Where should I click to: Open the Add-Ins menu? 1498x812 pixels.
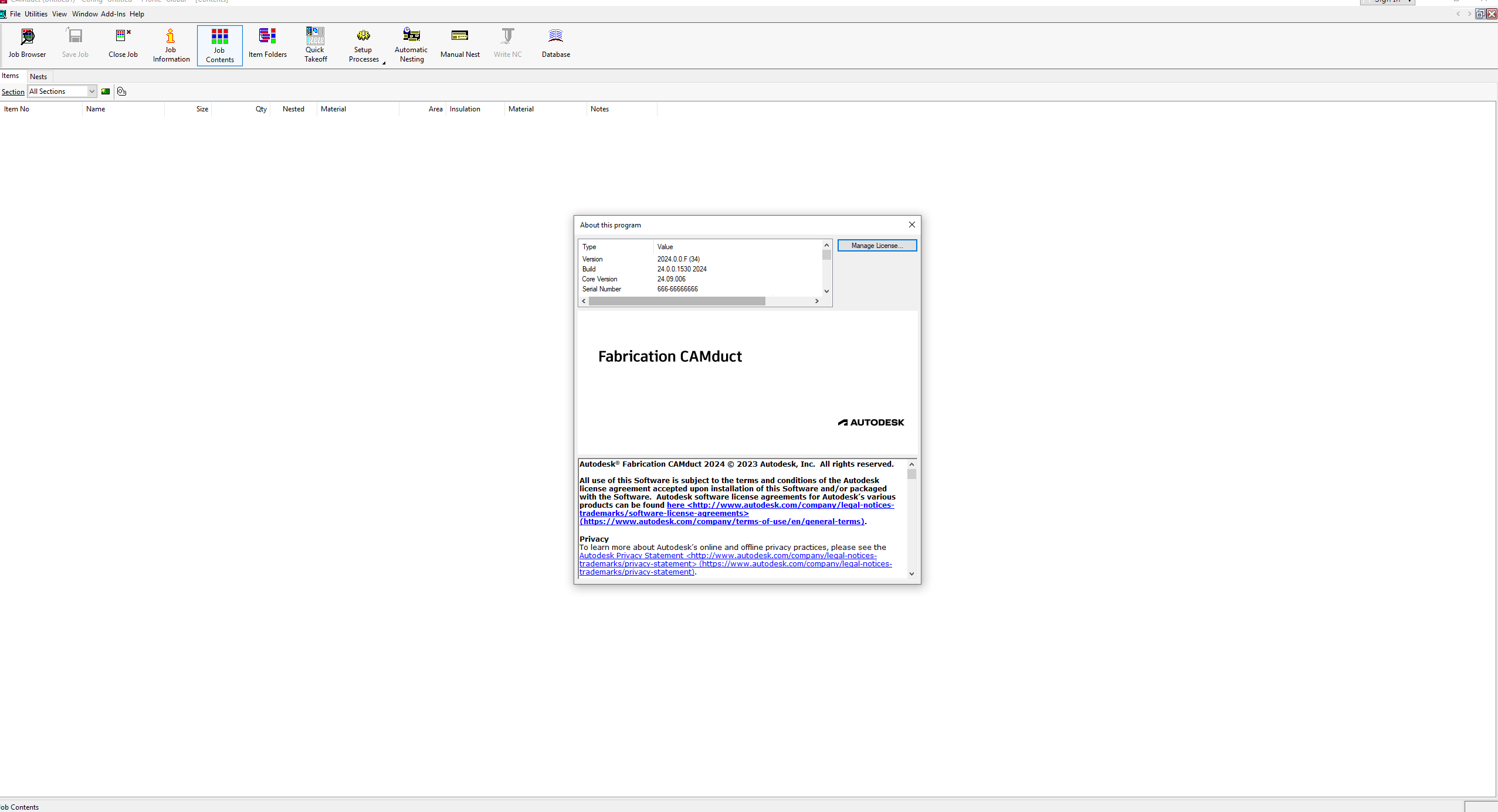[113, 14]
